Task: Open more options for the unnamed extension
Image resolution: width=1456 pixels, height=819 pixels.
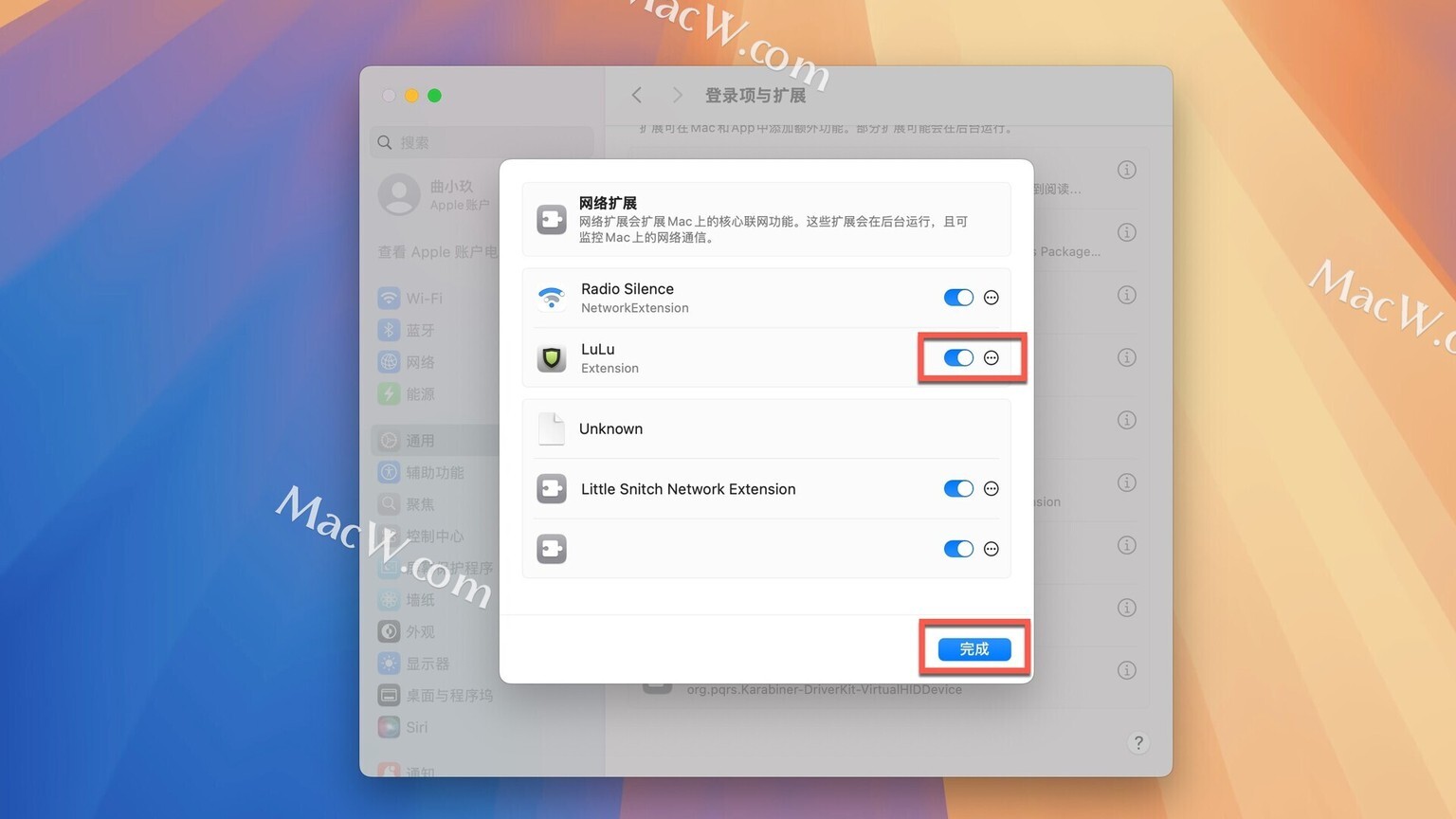Action: click(992, 549)
